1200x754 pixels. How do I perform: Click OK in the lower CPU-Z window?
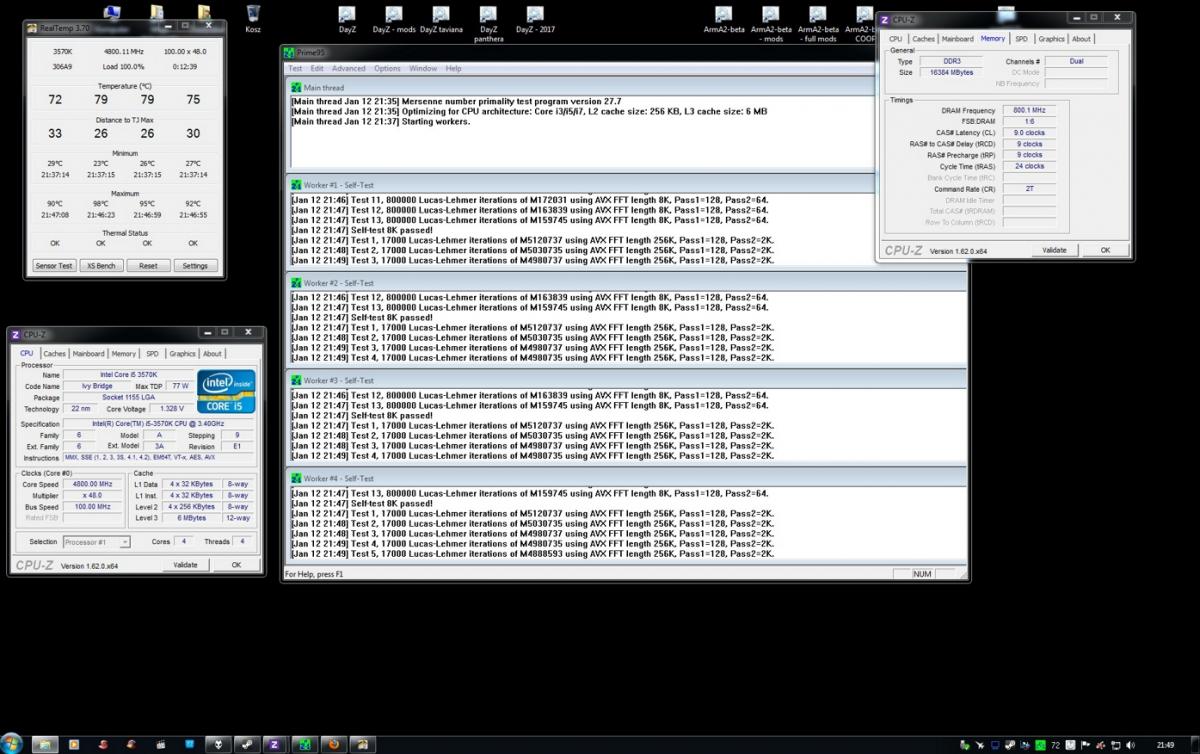(236, 565)
